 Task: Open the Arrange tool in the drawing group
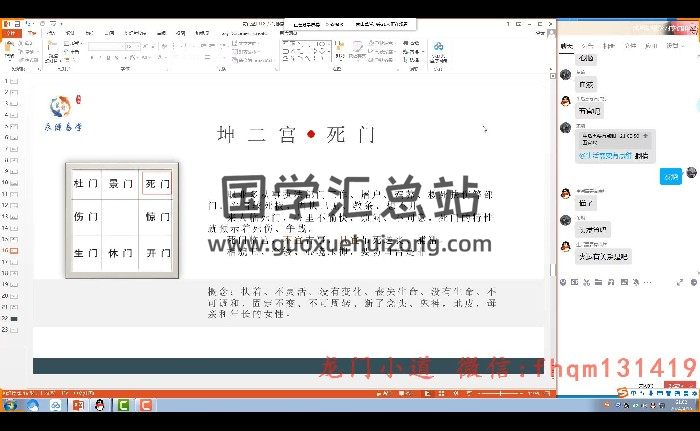[x=340, y=49]
